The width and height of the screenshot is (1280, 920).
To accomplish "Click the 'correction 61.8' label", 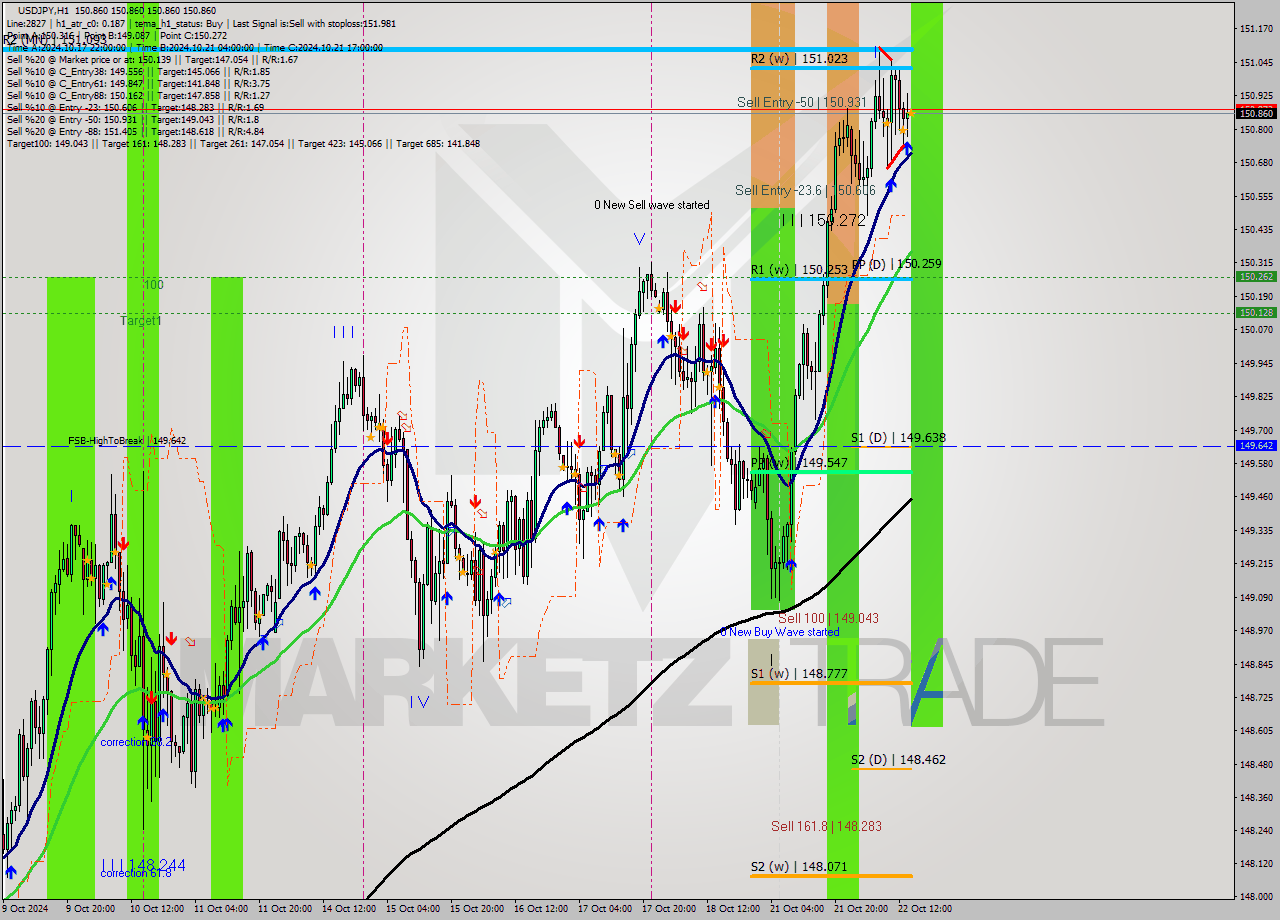I will (x=136, y=874).
